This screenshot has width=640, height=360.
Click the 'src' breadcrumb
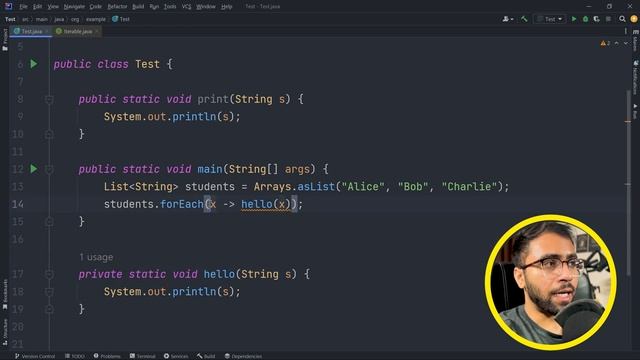[25, 19]
